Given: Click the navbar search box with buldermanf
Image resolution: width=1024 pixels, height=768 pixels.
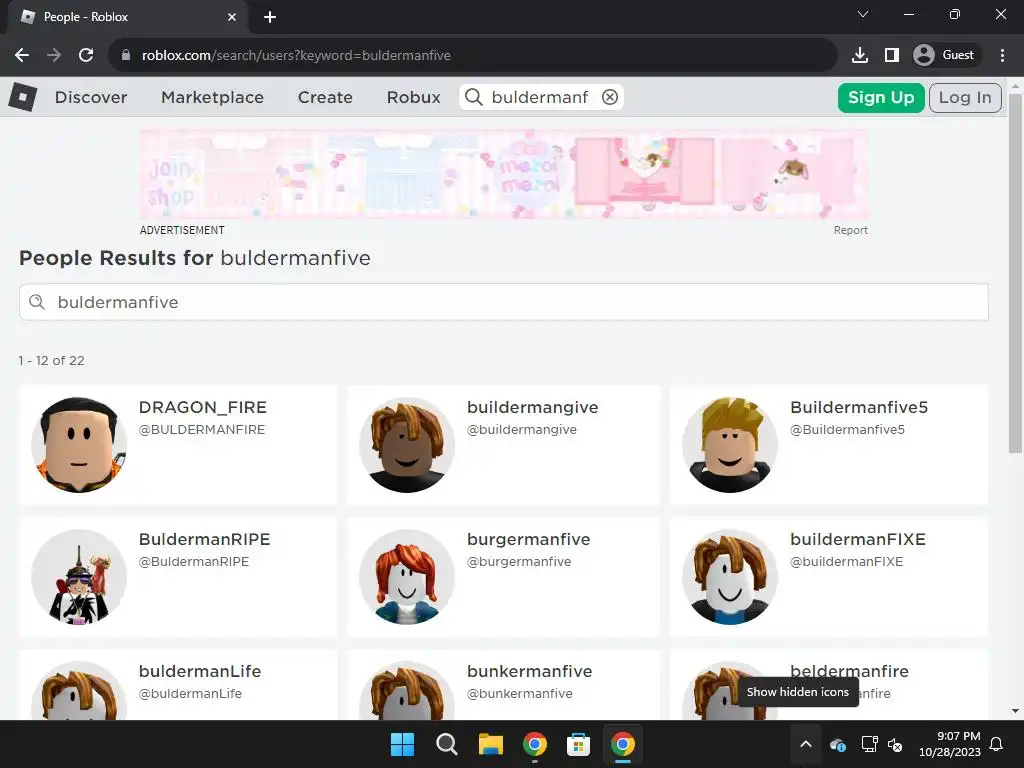Looking at the screenshot, I should click(x=541, y=97).
